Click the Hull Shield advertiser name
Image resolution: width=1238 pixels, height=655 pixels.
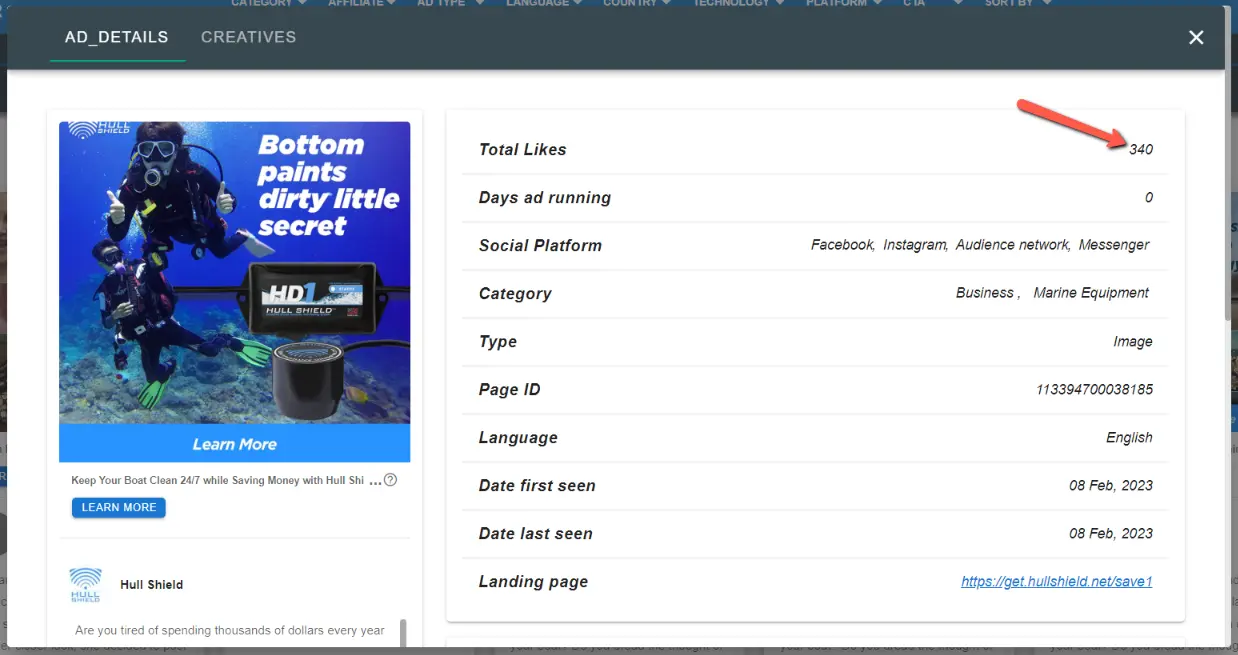[x=151, y=585]
